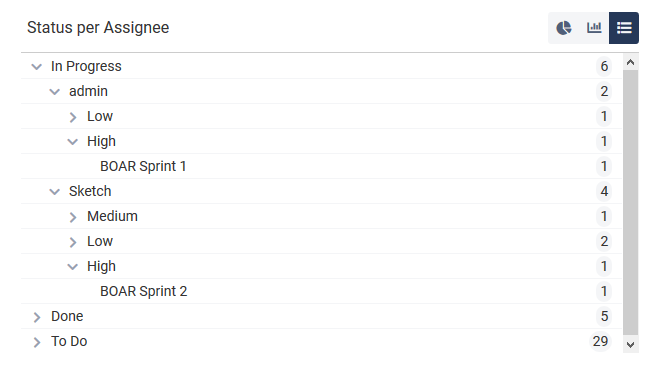Collapse the Sketch assignee node
This screenshot has width=656, height=366.
(x=55, y=192)
